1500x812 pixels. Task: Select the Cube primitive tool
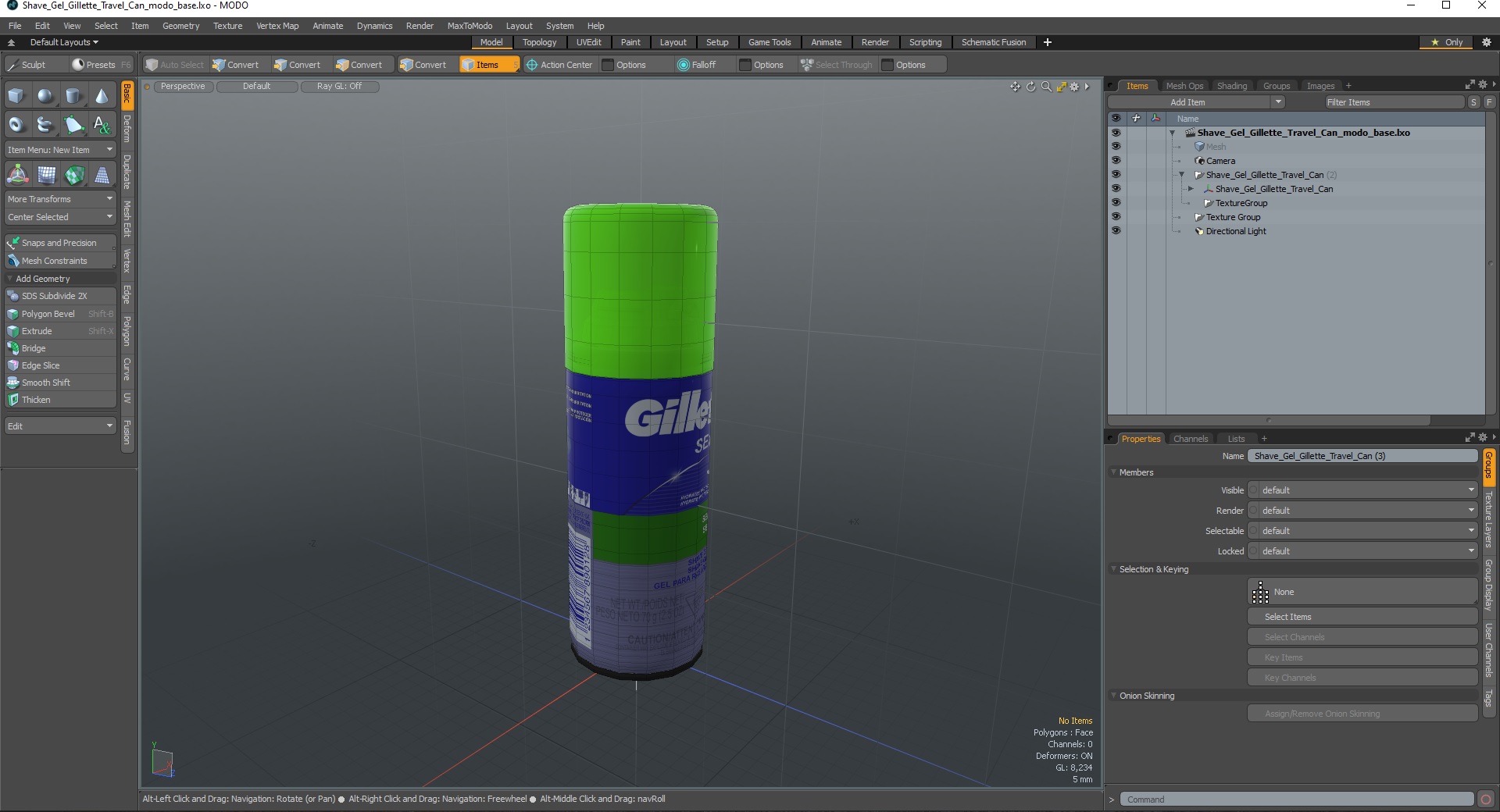pyautogui.click(x=16, y=96)
